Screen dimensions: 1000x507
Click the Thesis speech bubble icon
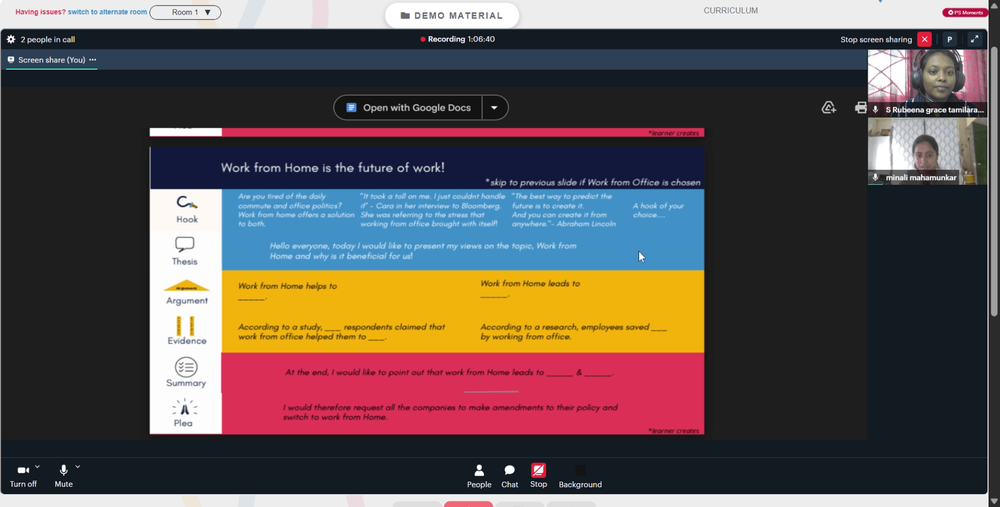(x=184, y=244)
